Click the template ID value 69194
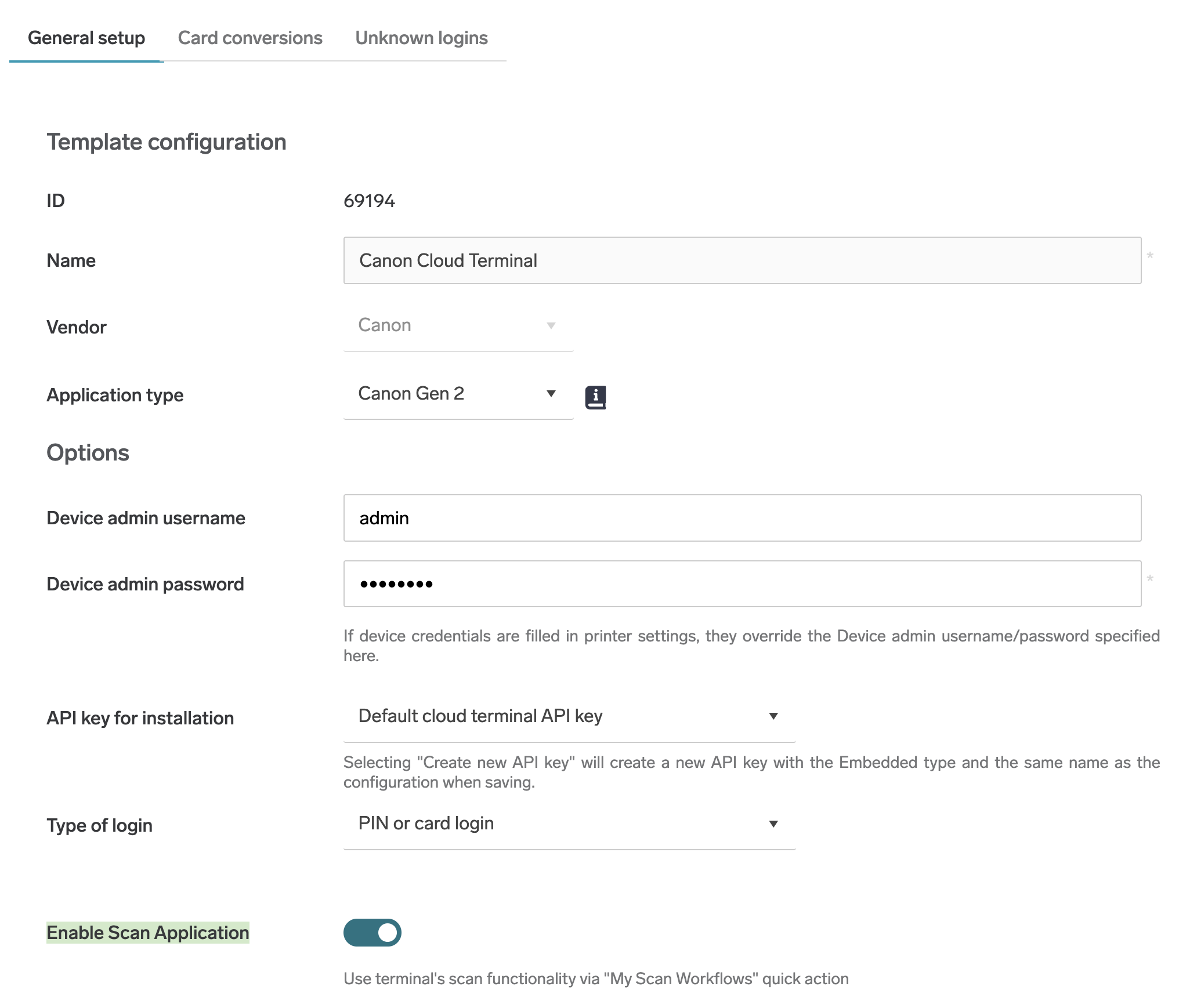 coord(369,201)
